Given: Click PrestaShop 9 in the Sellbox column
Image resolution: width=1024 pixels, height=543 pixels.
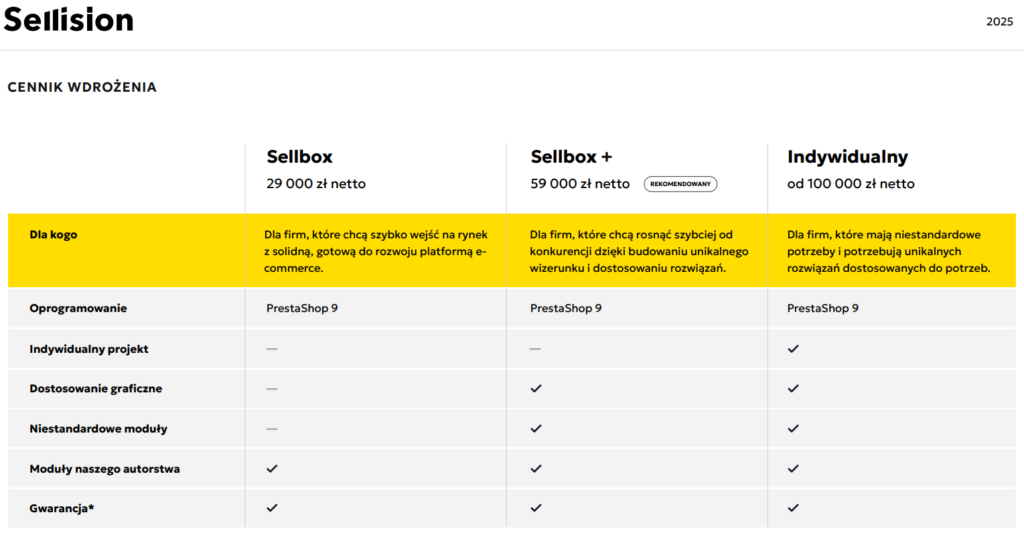Looking at the screenshot, I should [302, 308].
